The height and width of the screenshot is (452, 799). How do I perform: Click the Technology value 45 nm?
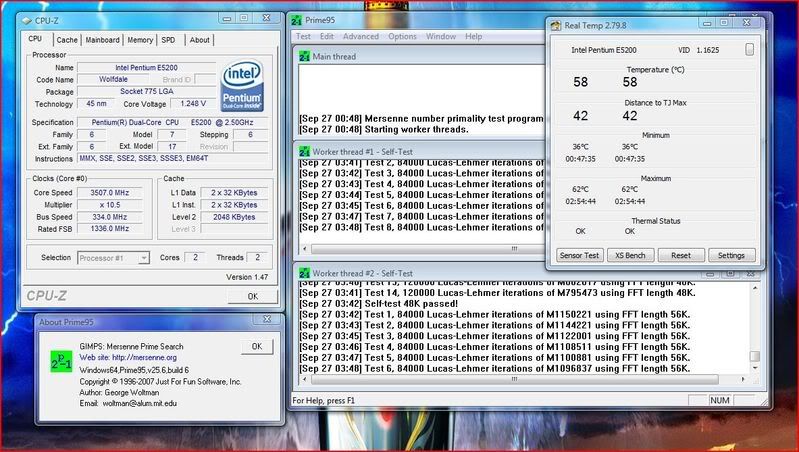96,103
